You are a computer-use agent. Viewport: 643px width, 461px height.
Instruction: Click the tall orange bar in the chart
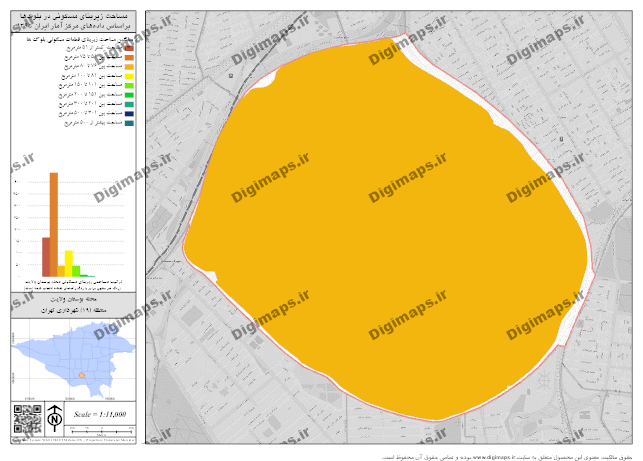click(x=54, y=225)
